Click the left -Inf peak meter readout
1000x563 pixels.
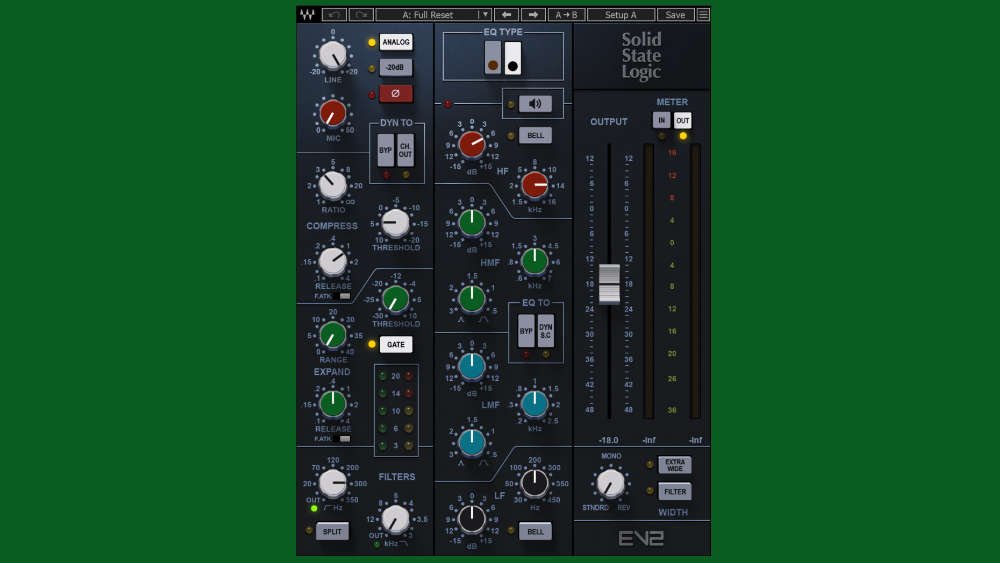(x=649, y=440)
